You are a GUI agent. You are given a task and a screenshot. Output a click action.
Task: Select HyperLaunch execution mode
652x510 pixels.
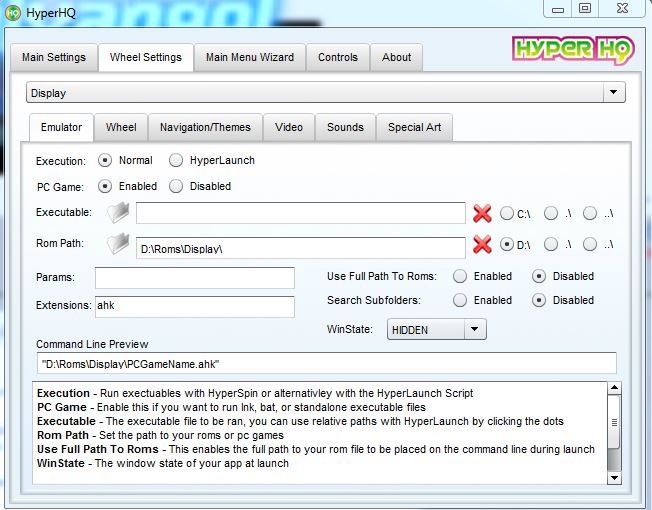176,160
